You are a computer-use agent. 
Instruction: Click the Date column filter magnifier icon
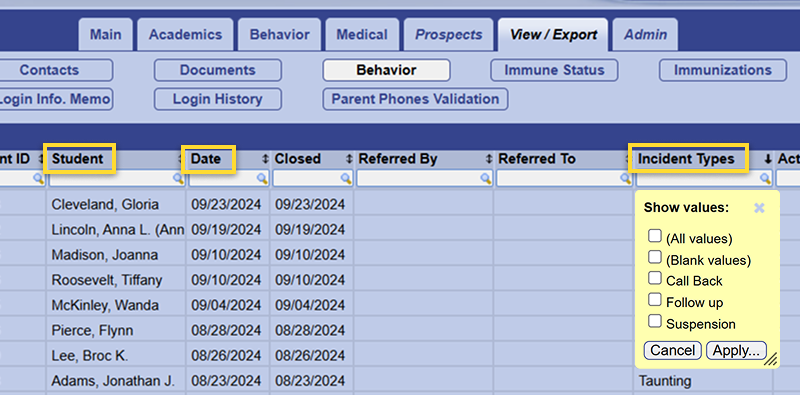[x=262, y=178]
